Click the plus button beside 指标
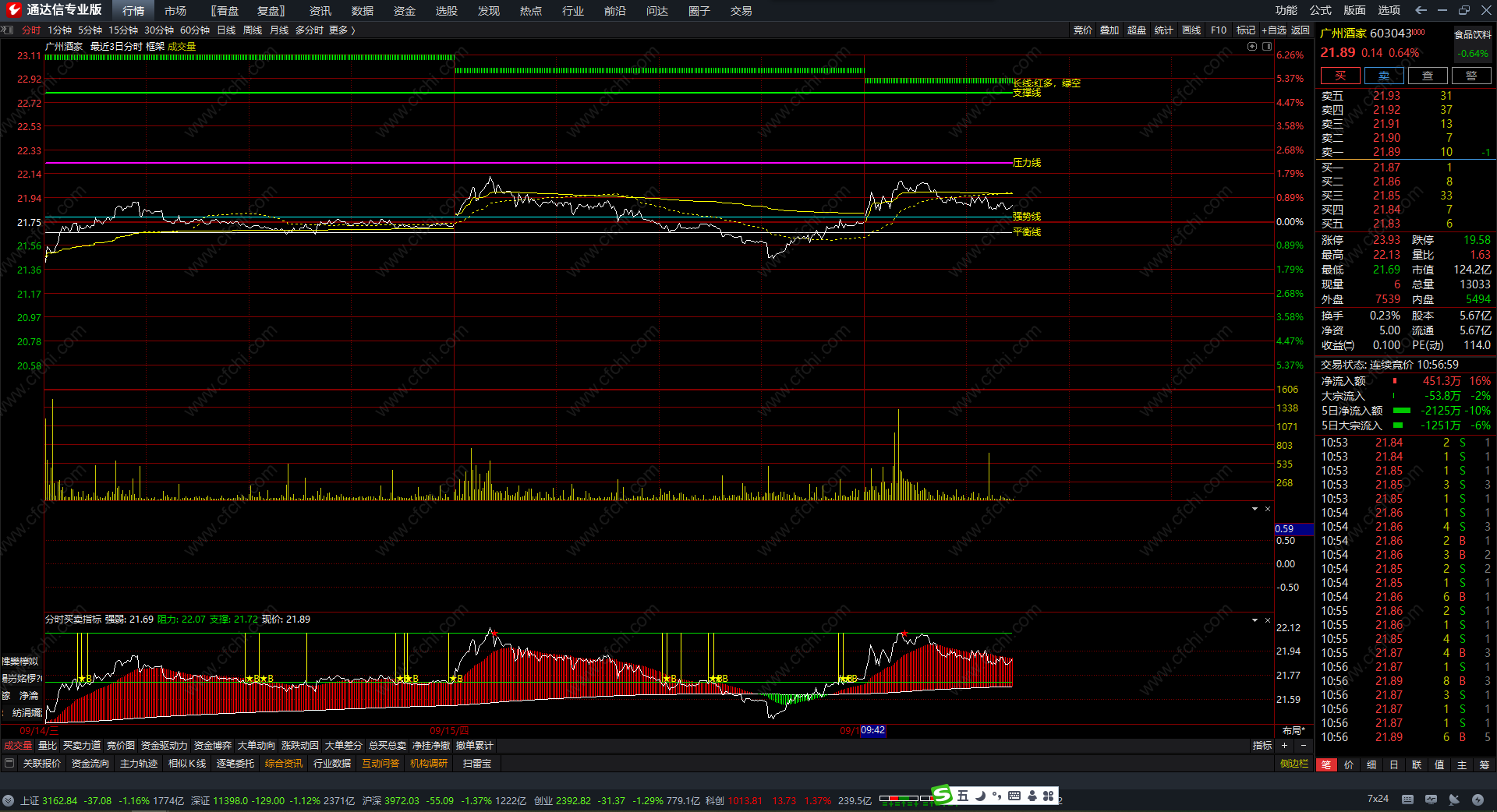 (x=1284, y=746)
